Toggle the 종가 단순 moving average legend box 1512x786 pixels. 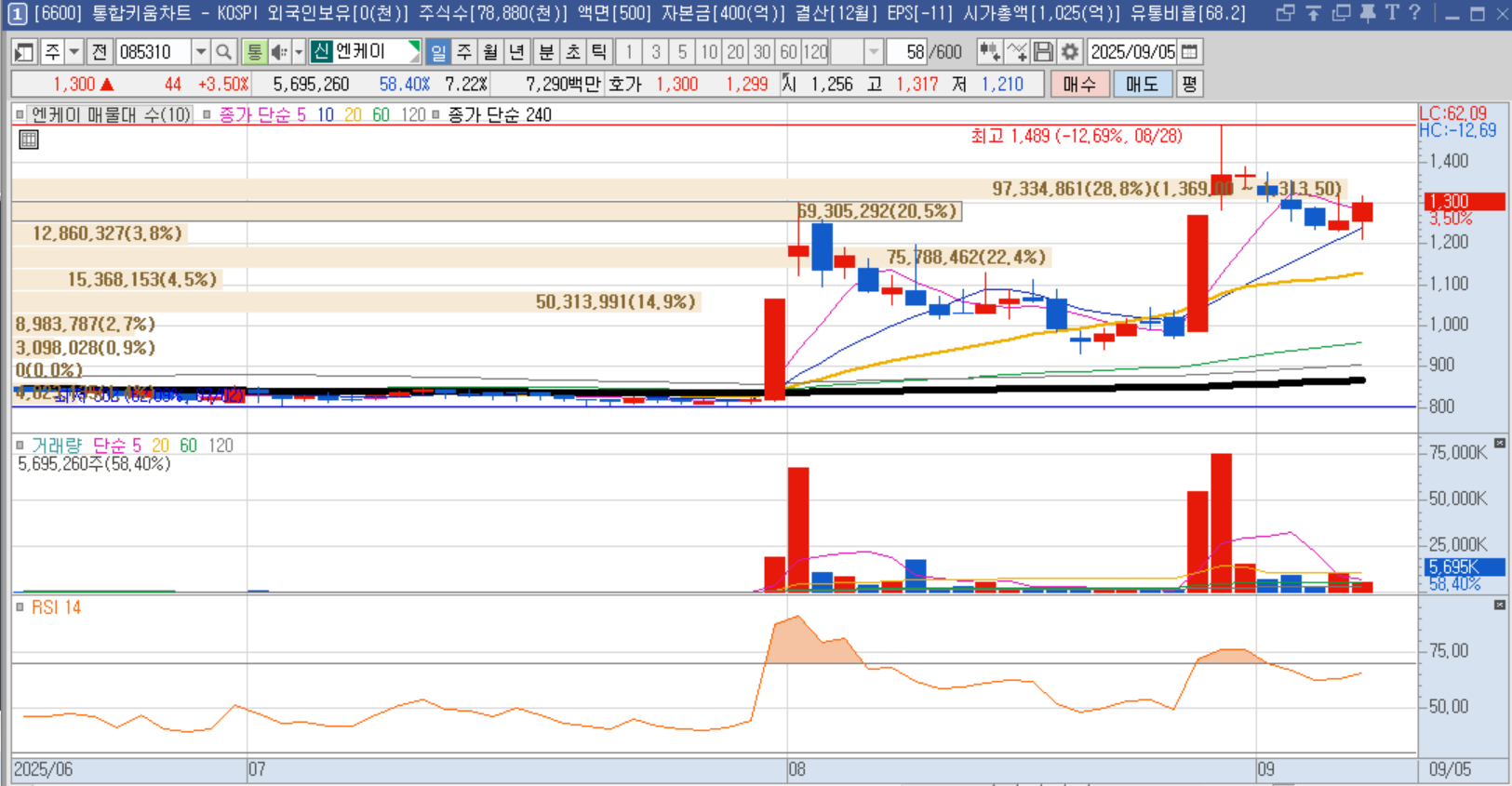coord(207,114)
